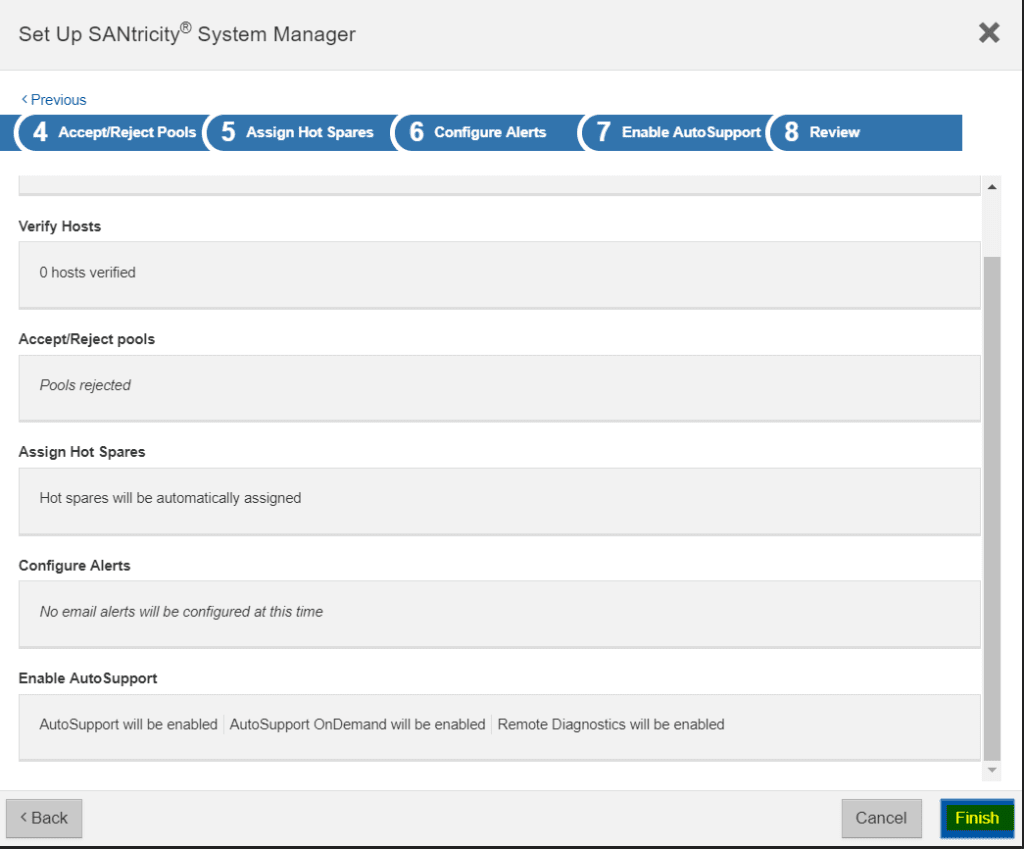Close the Set Up SANtricity dialog
This screenshot has width=1024, height=849.
[x=989, y=32]
